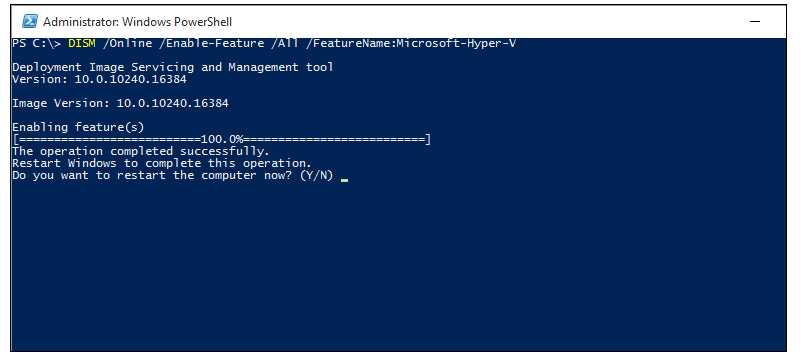The height and width of the screenshot is (361, 807).
Task: Click the /Online parameter in the command
Action: point(128,44)
